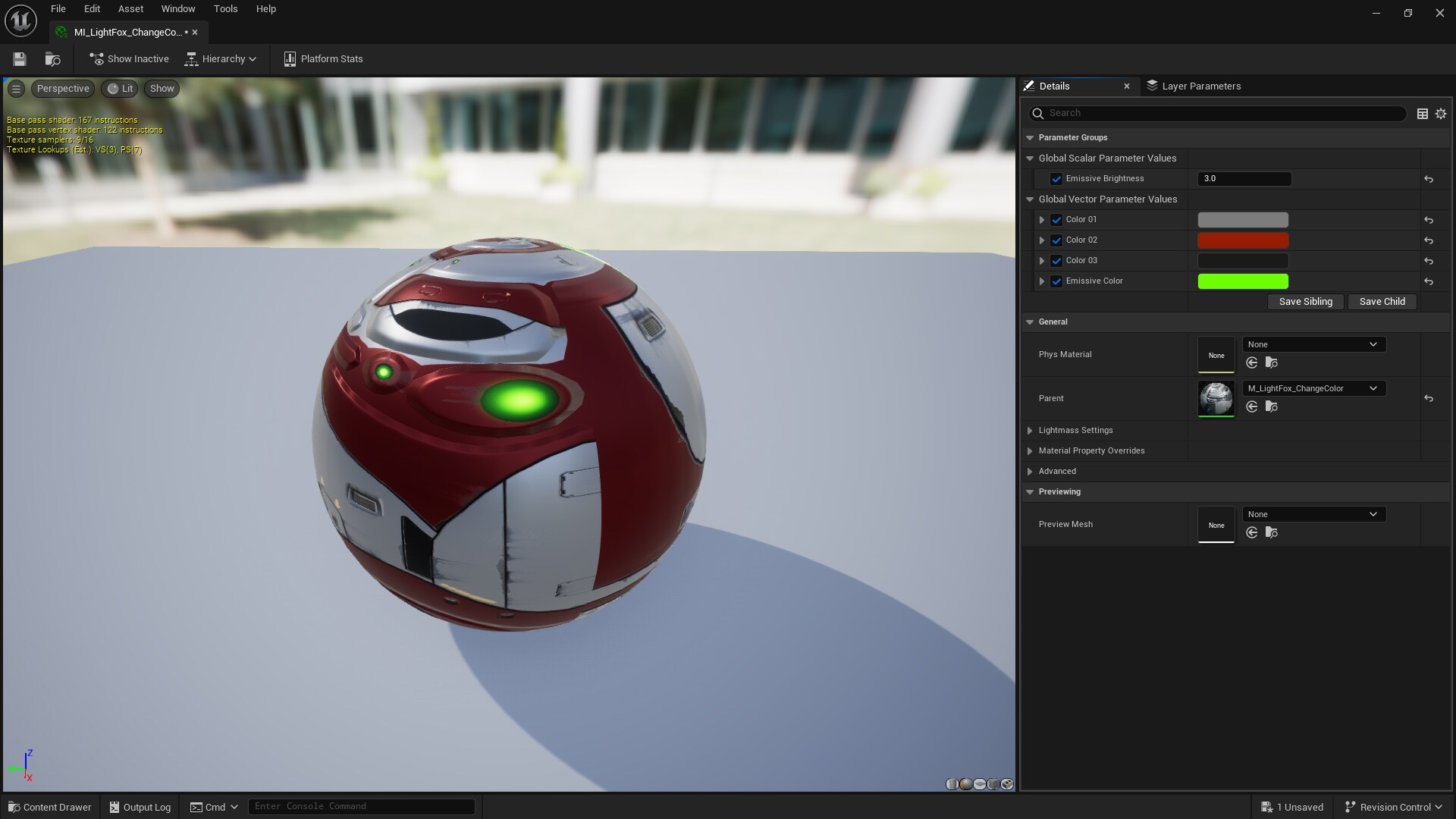Use arrow to assign selected Parent material
The height and width of the screenshot is (819, 1456).
click(x=1252, y=406)
